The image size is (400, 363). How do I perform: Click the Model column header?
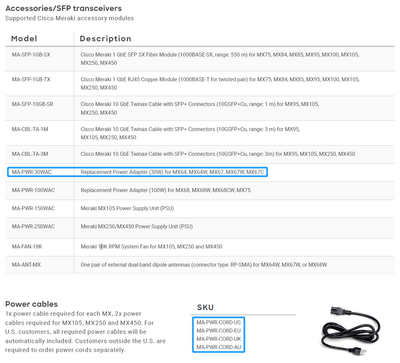24,39
